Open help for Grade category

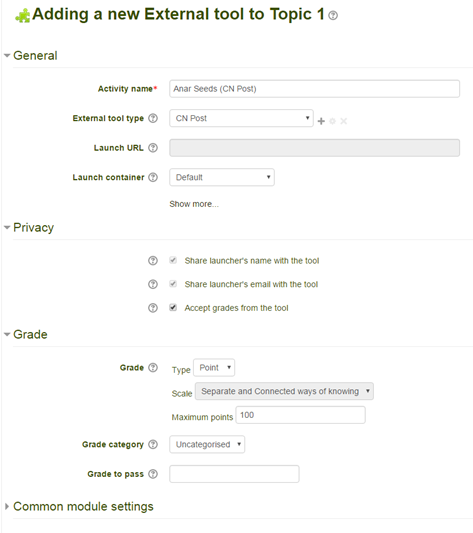click(x=153, y=444)
